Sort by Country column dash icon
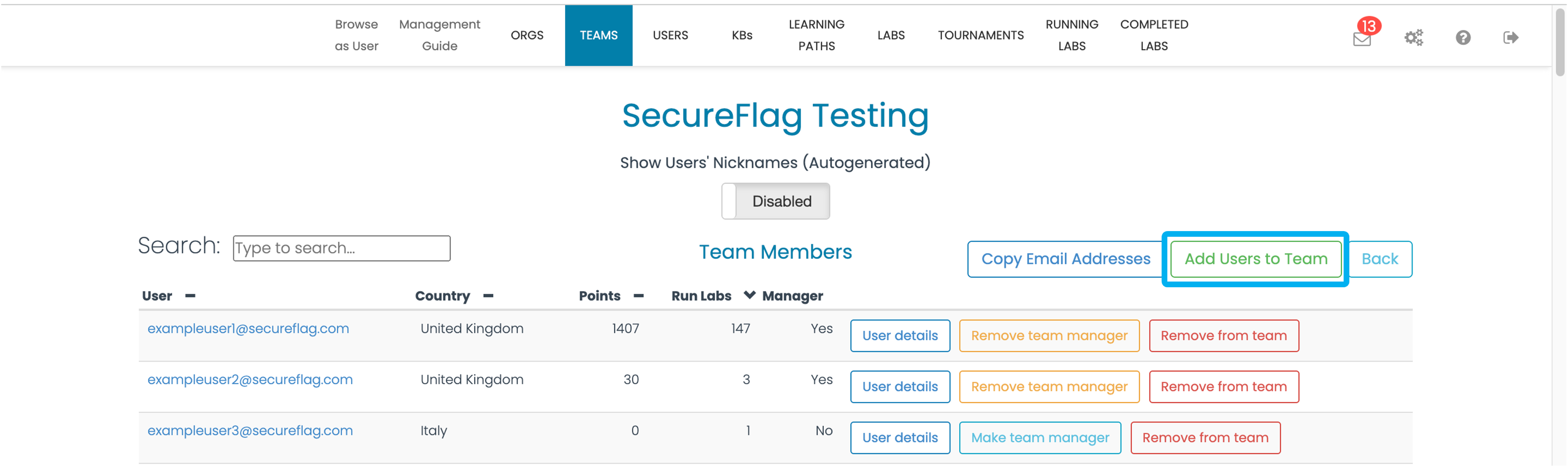This screenshot has width=1568, height=467. [488, 296]
